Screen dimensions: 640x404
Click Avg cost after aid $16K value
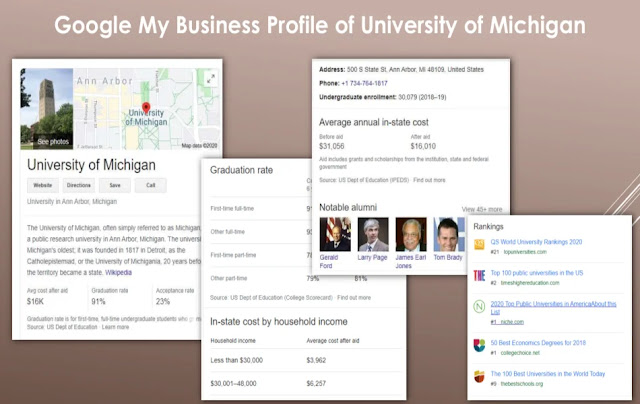[36, 302]
